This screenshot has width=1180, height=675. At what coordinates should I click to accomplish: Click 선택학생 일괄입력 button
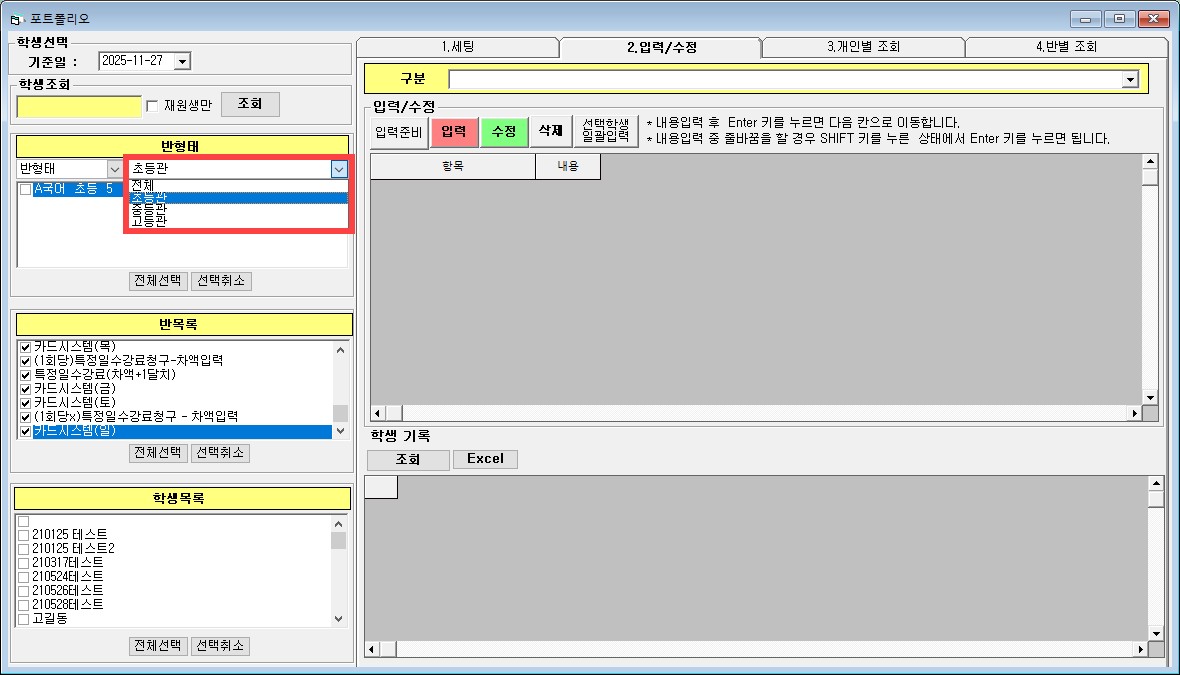605,131
